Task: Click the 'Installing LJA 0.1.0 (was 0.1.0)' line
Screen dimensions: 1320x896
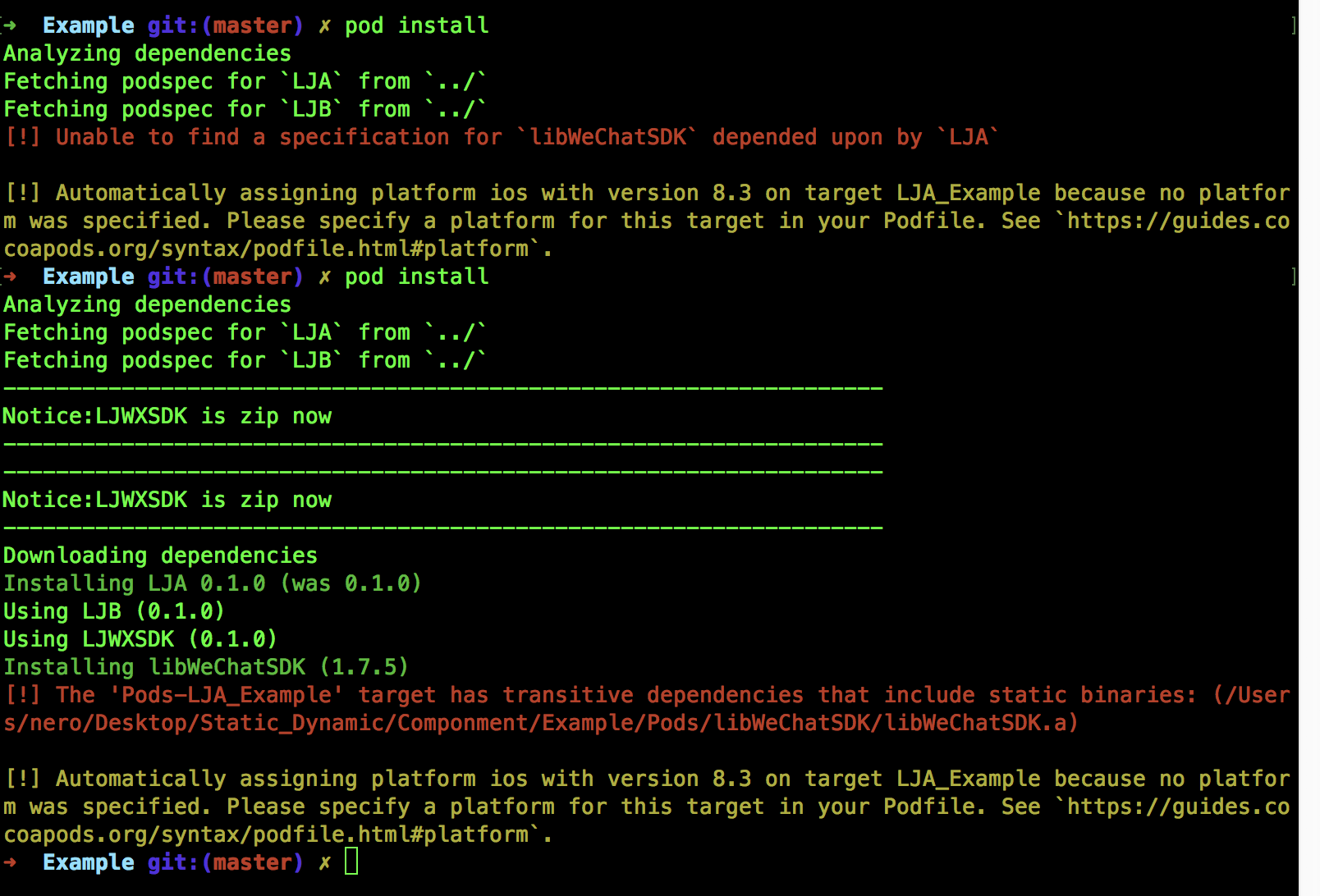Action: (212, 583)
